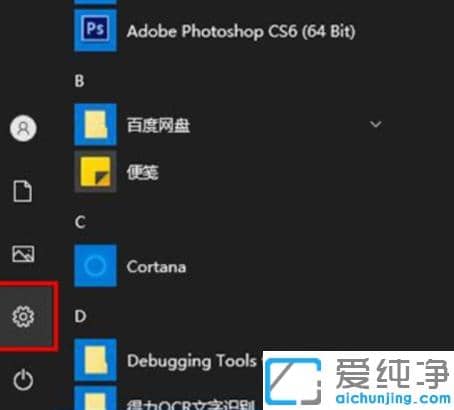
Task: Open the Debugging Tools entry label
Action: (x=192, y=361)
